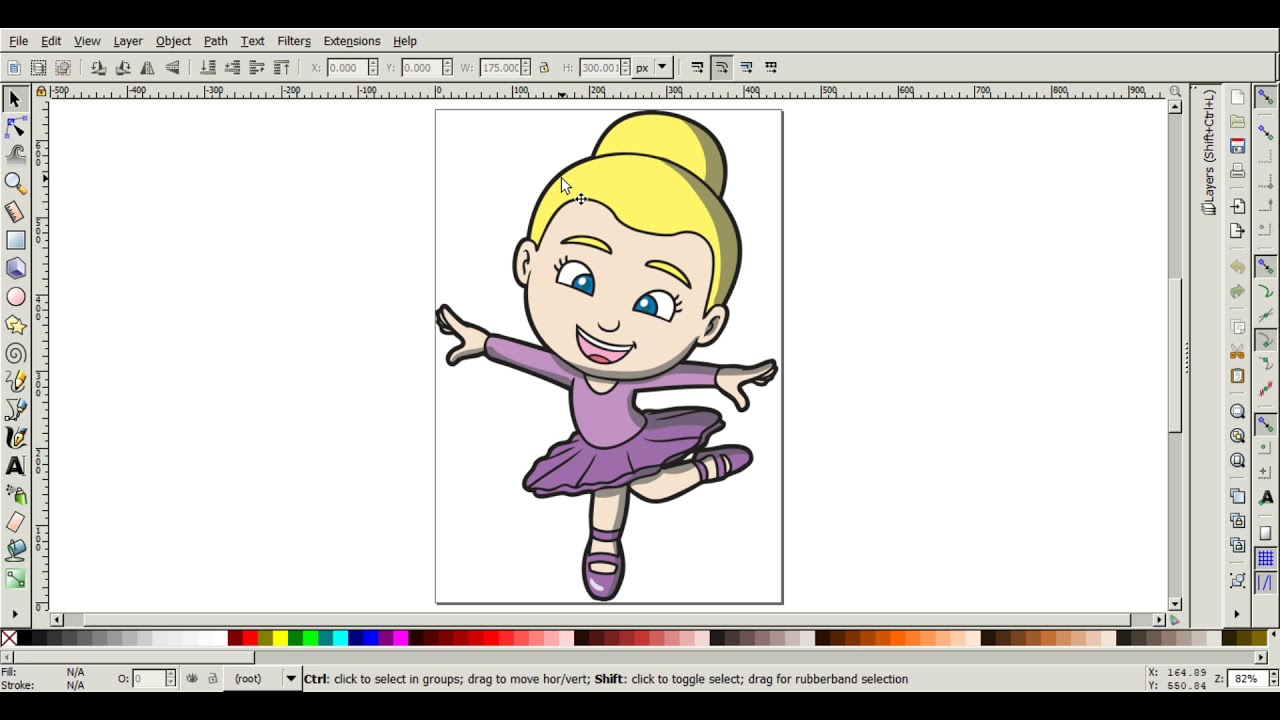Open the (root) layer dropdown
Screen dimensions: 1280x720
click(x=264, y=679)
